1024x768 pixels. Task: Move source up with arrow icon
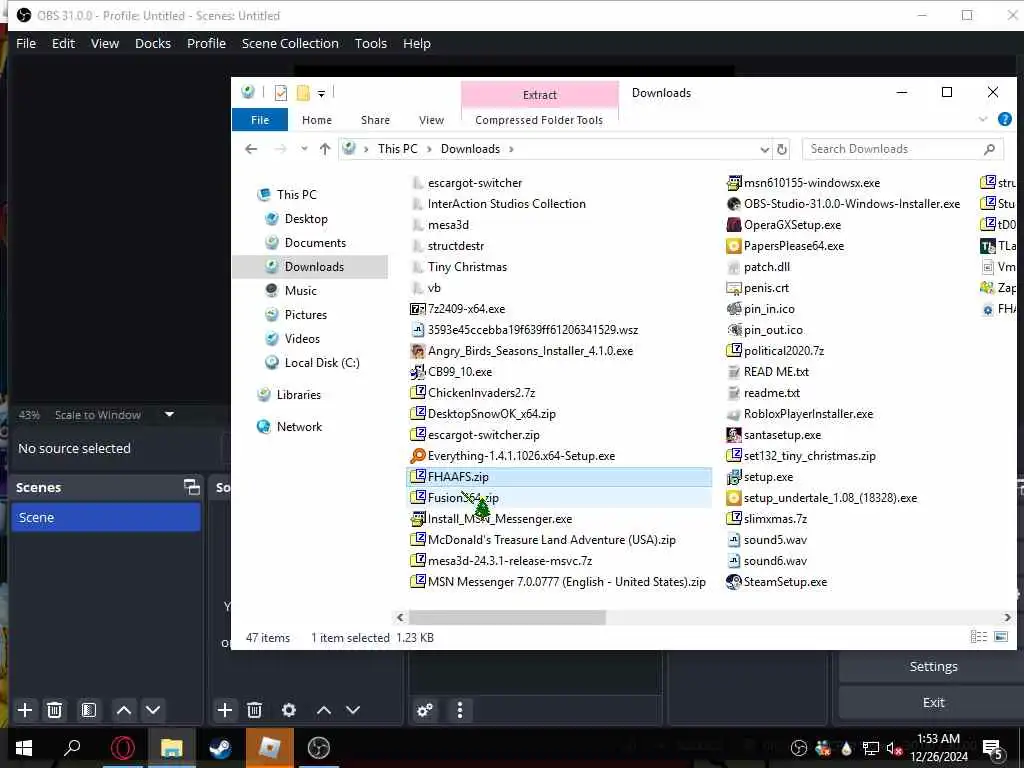[324, 710]
